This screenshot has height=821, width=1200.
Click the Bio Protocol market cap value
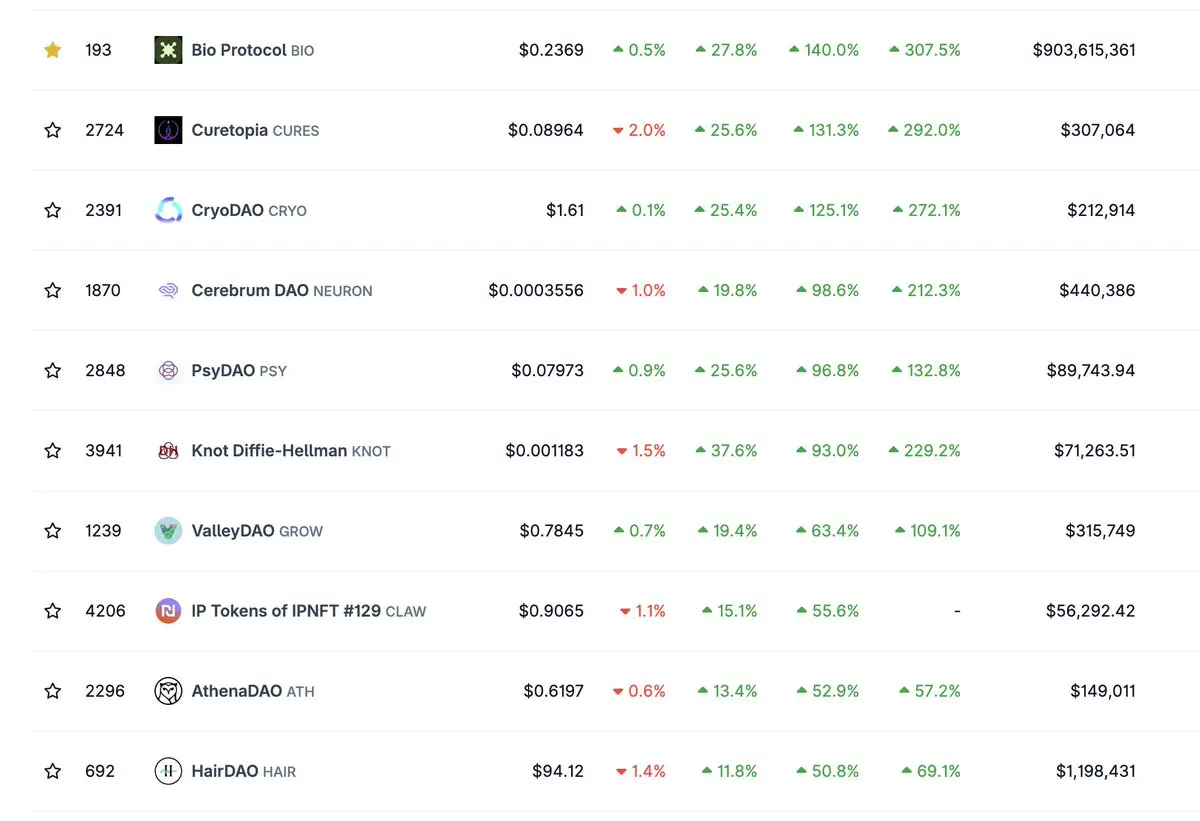coord(1084,50)
